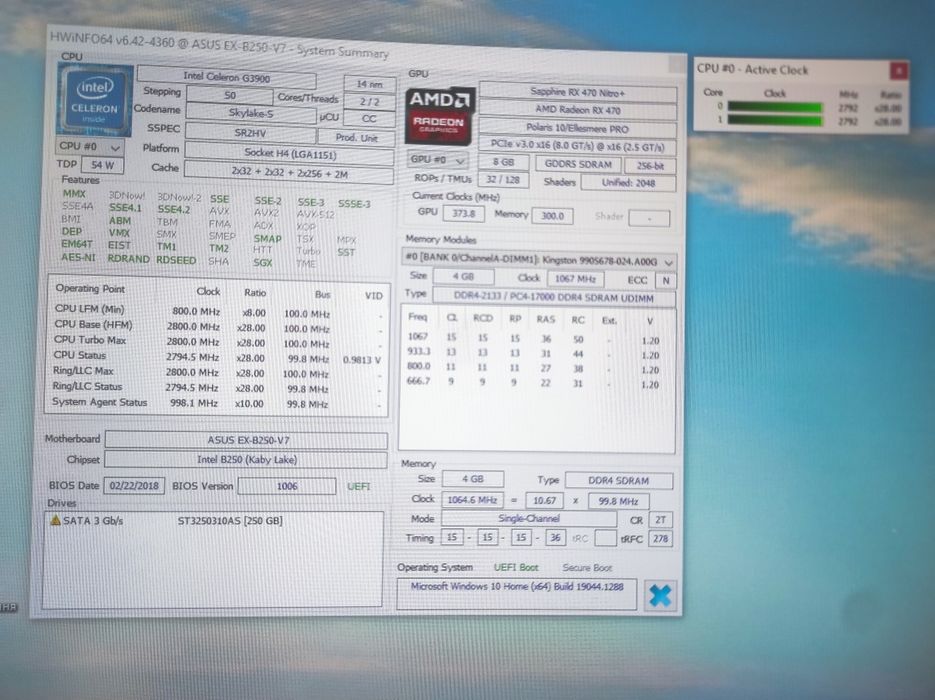The image size is (935, 700).
Task: Click the CPU Status operating point row
Action: (x=217, y=357)
